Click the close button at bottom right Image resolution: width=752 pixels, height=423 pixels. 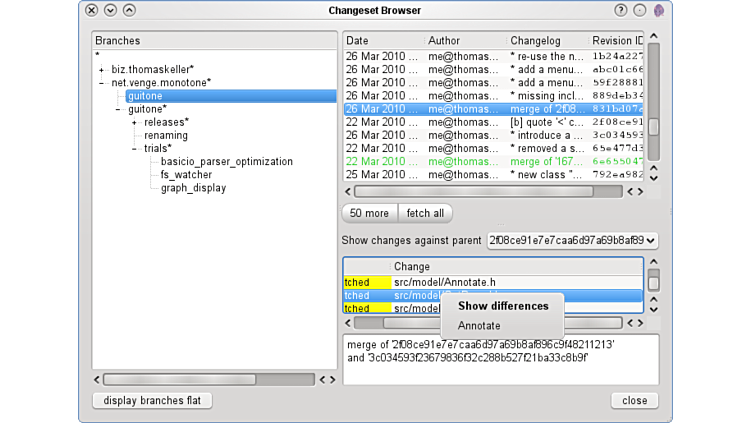click(x=634, y=400)
